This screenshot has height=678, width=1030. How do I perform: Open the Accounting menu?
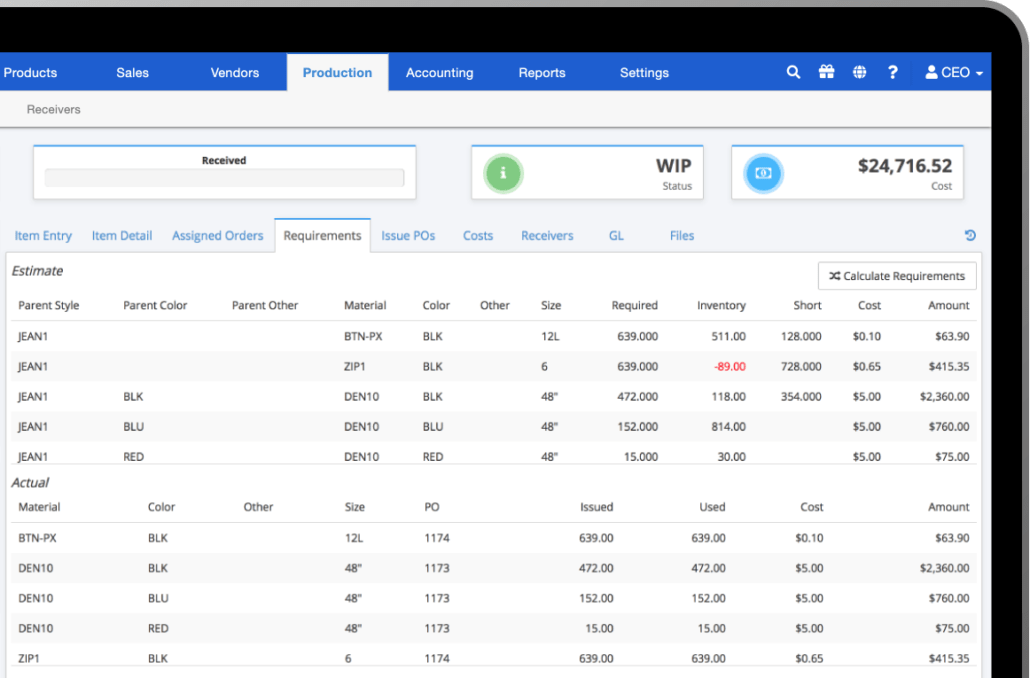coord(439,72)
